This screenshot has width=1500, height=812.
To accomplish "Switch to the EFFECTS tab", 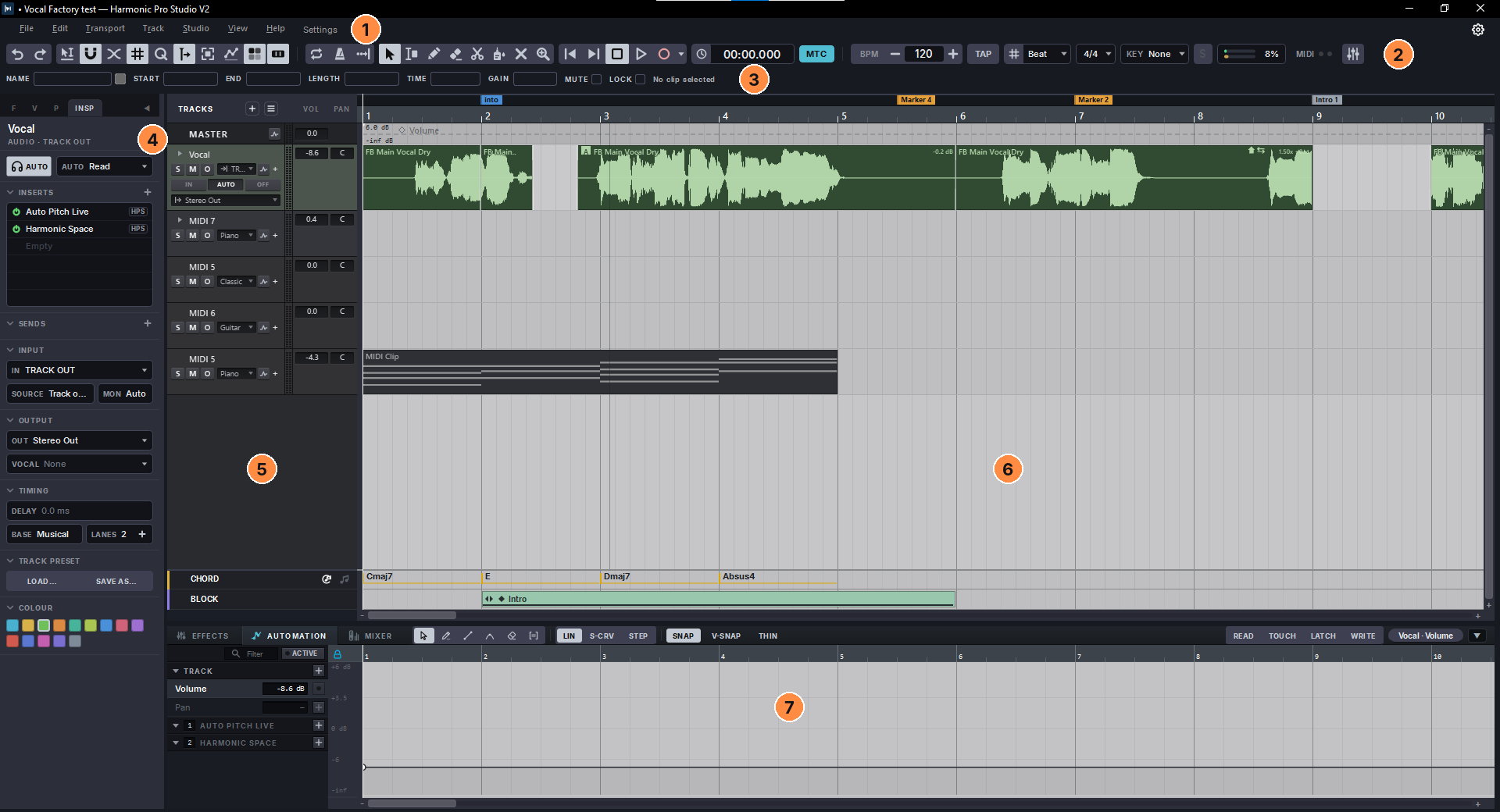I will tap(202, 636).
